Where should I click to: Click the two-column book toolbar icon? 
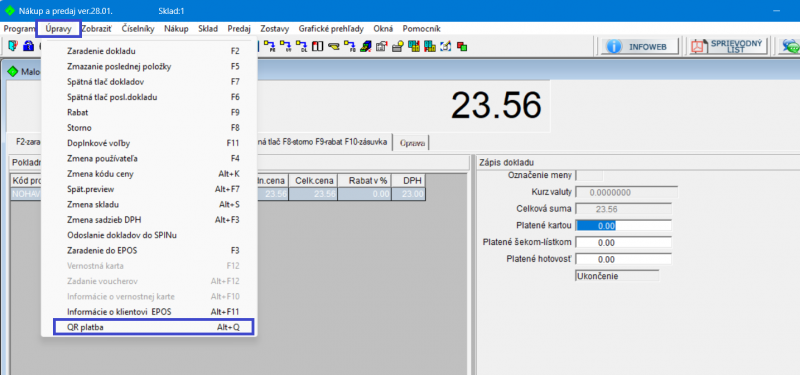[317, 46]
